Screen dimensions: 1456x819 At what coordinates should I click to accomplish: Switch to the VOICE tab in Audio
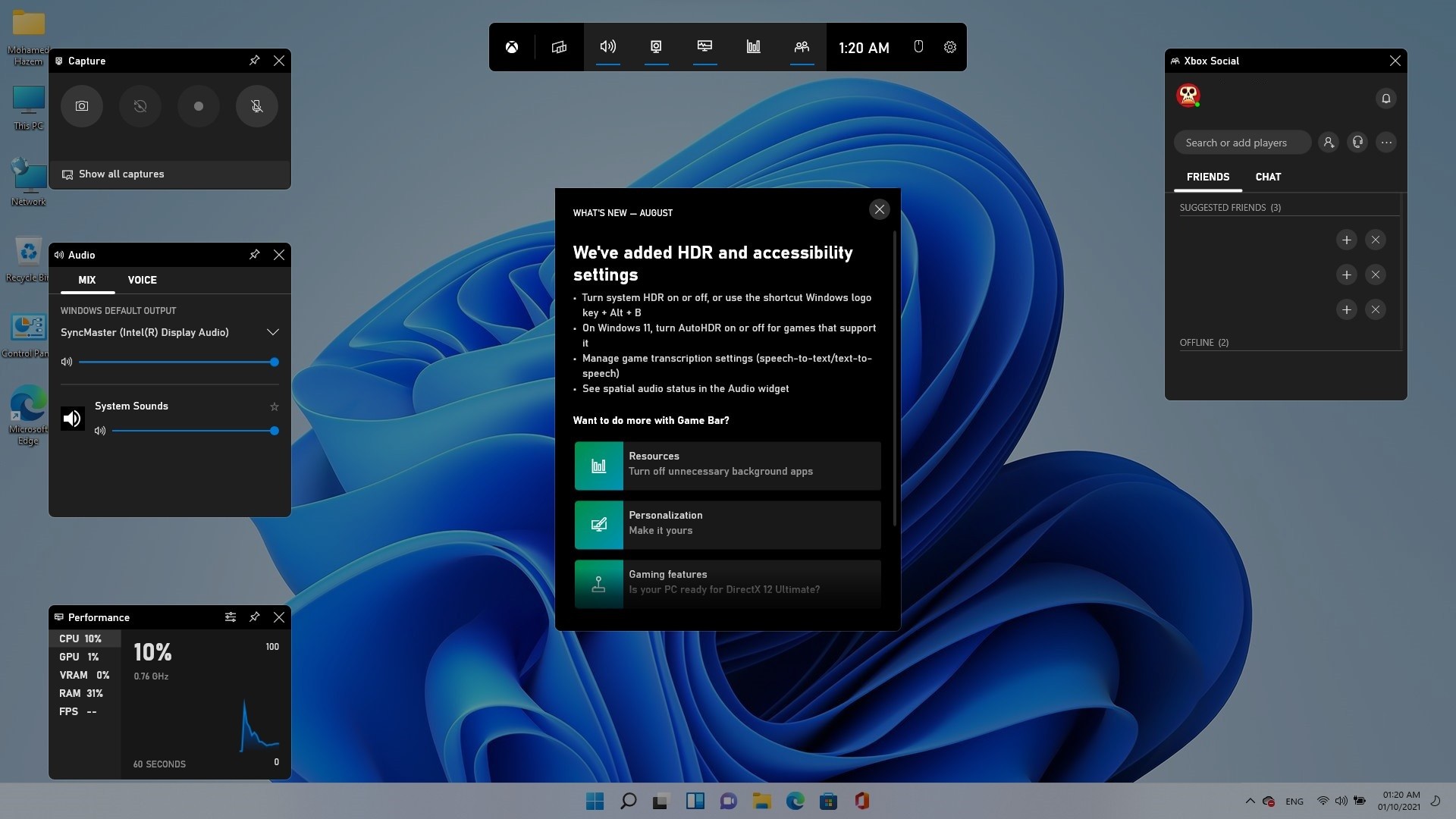[143, 280]
